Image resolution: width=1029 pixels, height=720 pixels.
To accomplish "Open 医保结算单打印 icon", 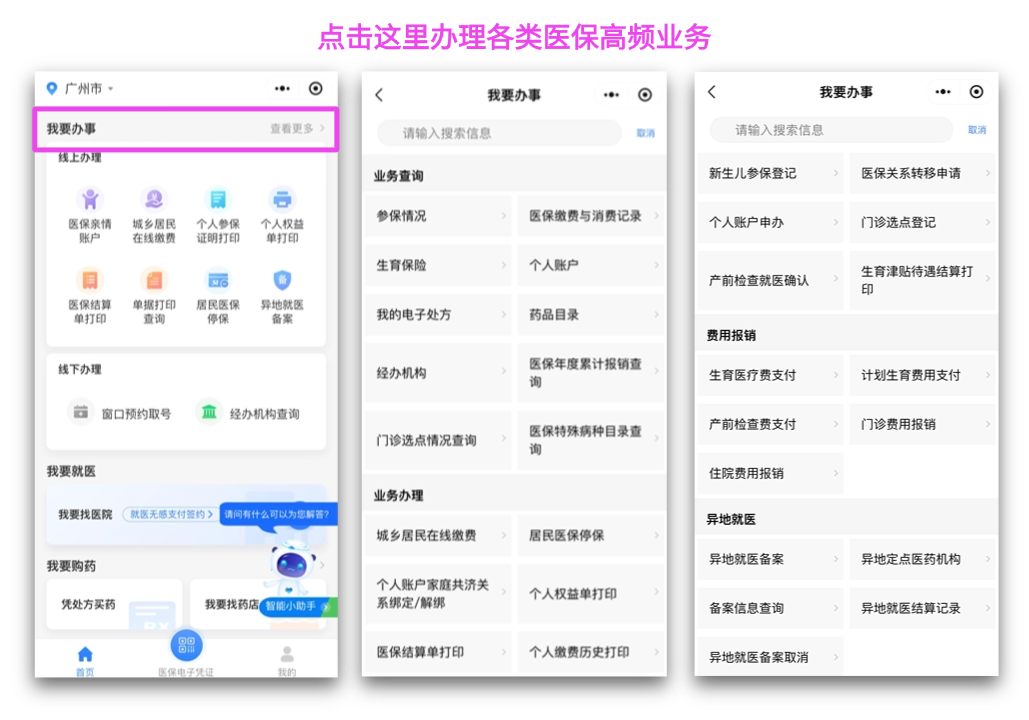I will pyautogui.click(x=90, y=281).
